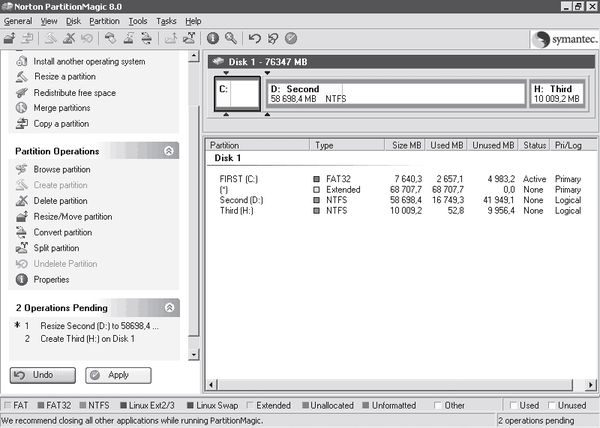
Task: Toggle the Unused legend checkbox
Action: click(550, 405)
